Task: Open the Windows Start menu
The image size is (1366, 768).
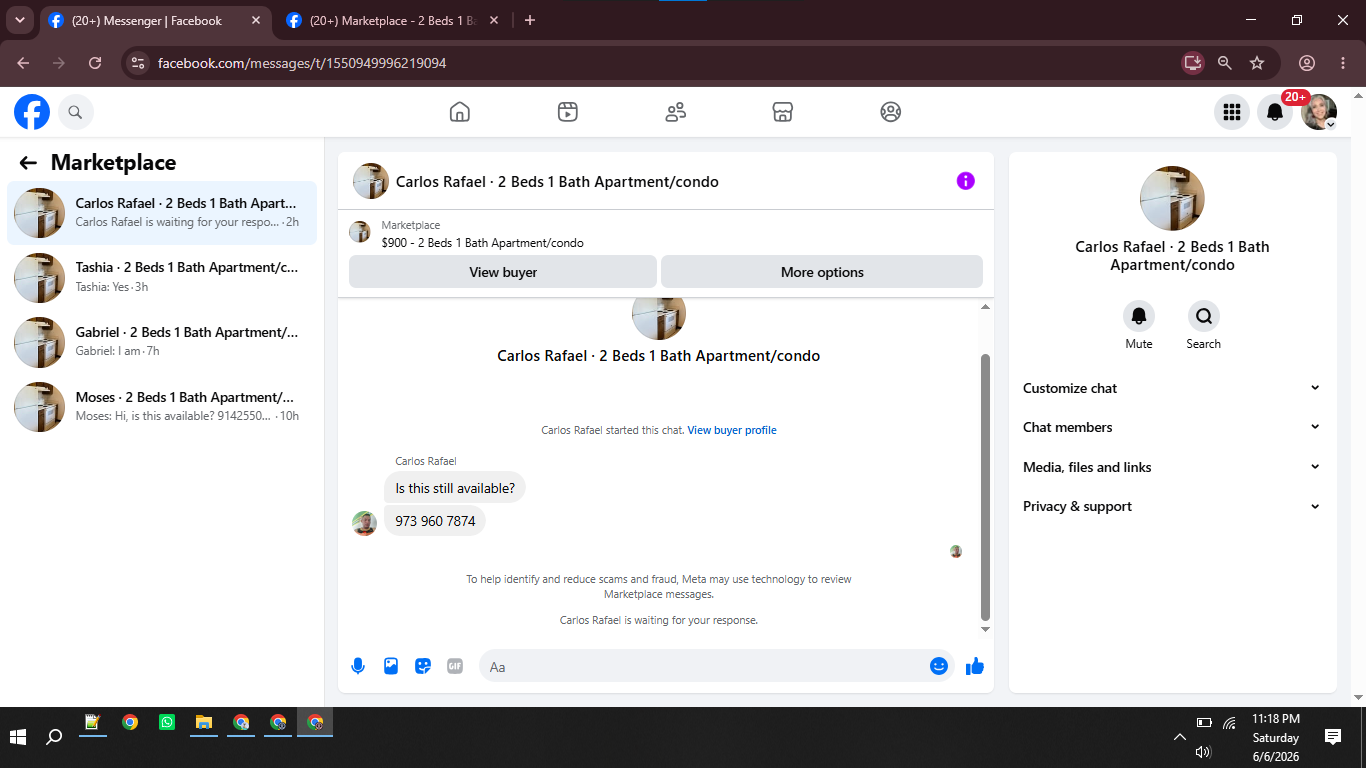Action: [18, 737]
